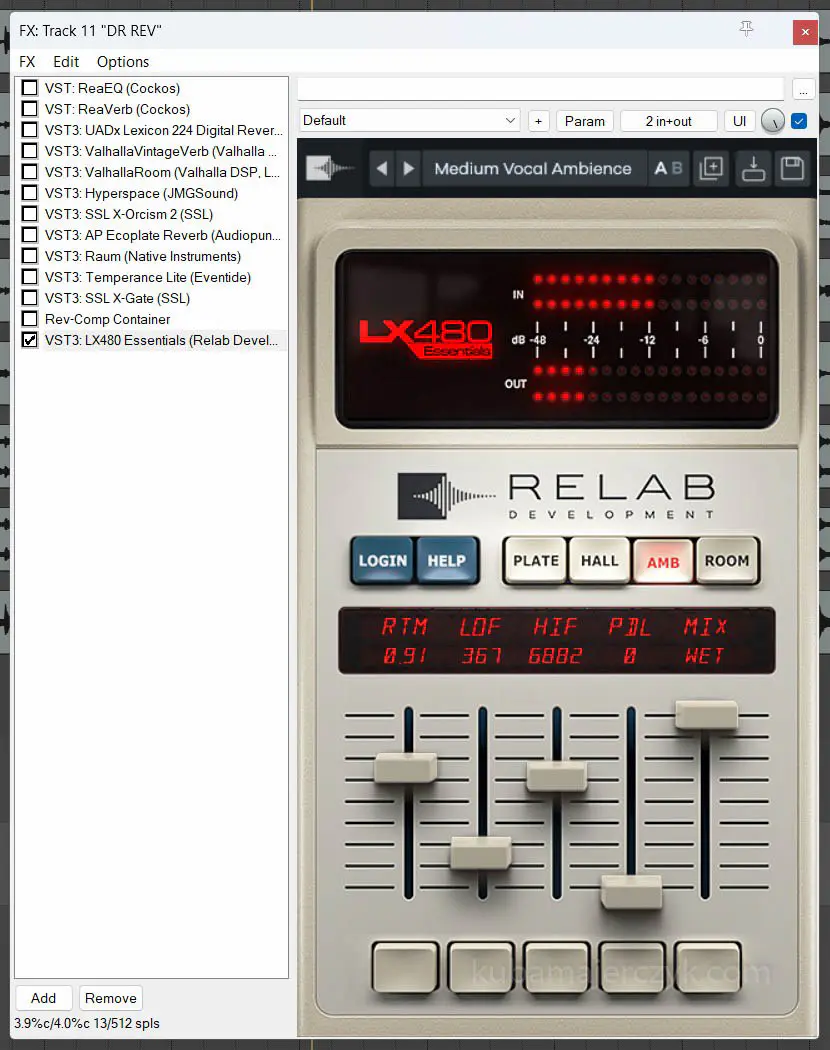Viewport: 830px width, 1050px height.
Task: Enable the ReaEQ (Cockos) checkbox
Action: [30, 88]
